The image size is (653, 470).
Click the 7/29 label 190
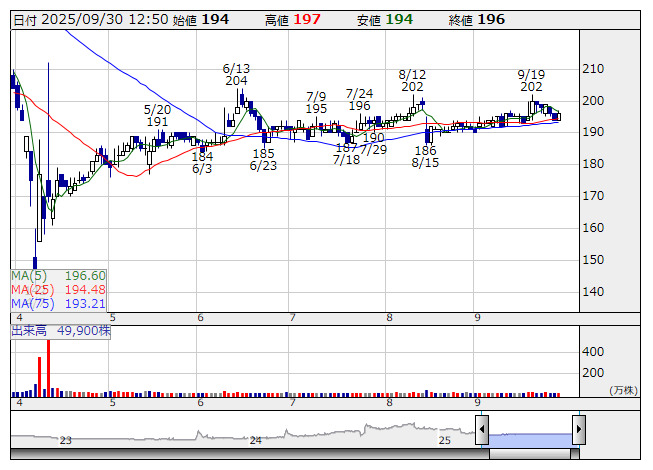374,137
